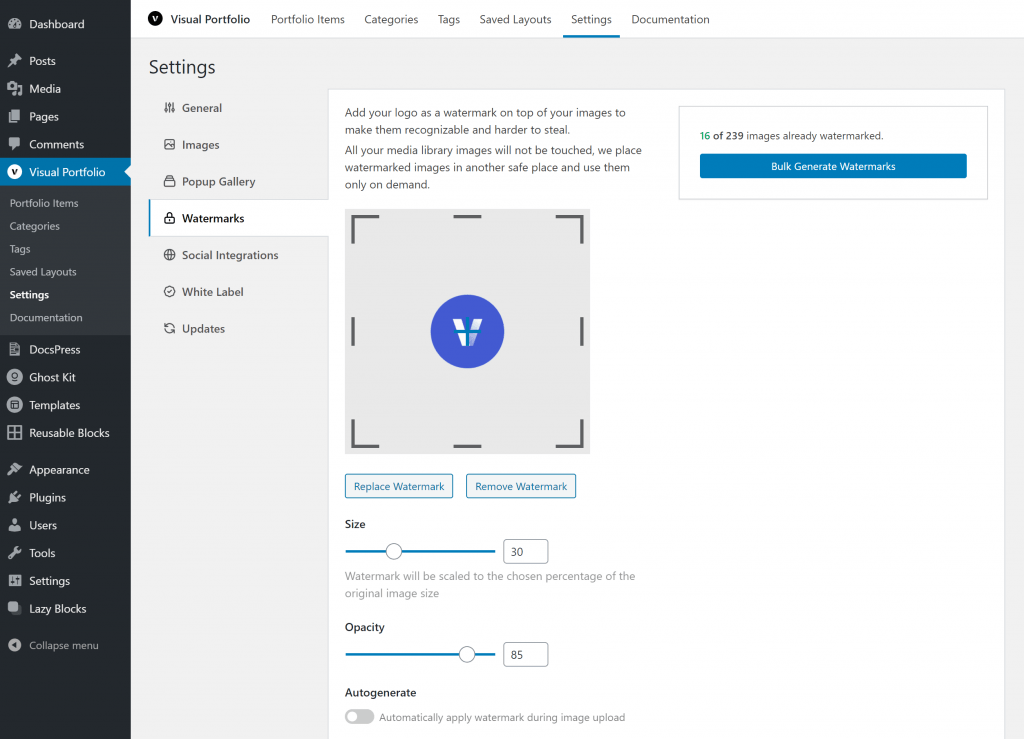Image resolution: width=1024 pixels, height=739 pixels.
Task: Open Tags in sidebar submenu
Action: (x=20, y=249)
